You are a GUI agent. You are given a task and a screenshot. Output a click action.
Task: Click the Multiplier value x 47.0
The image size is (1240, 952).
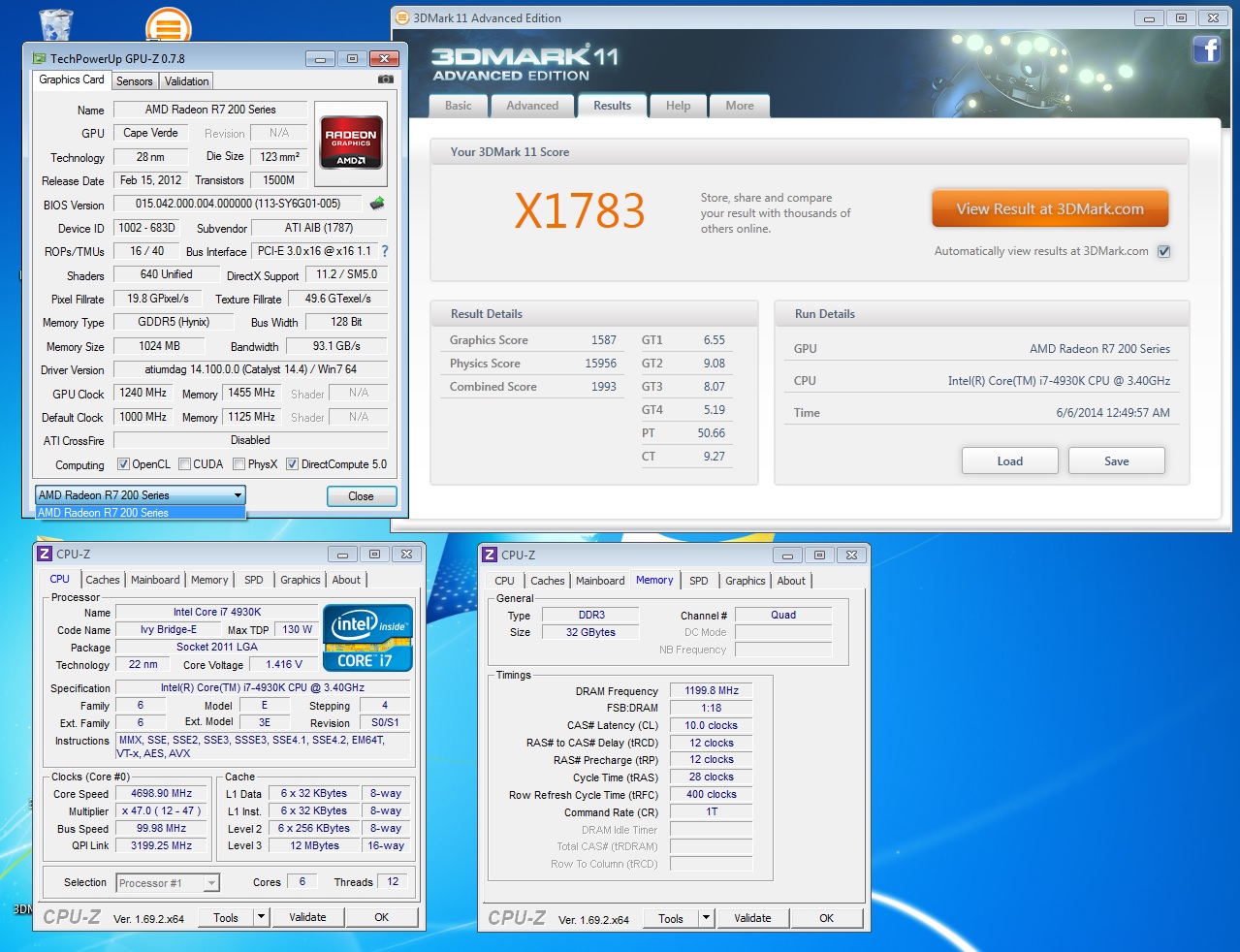click(162, 810)
